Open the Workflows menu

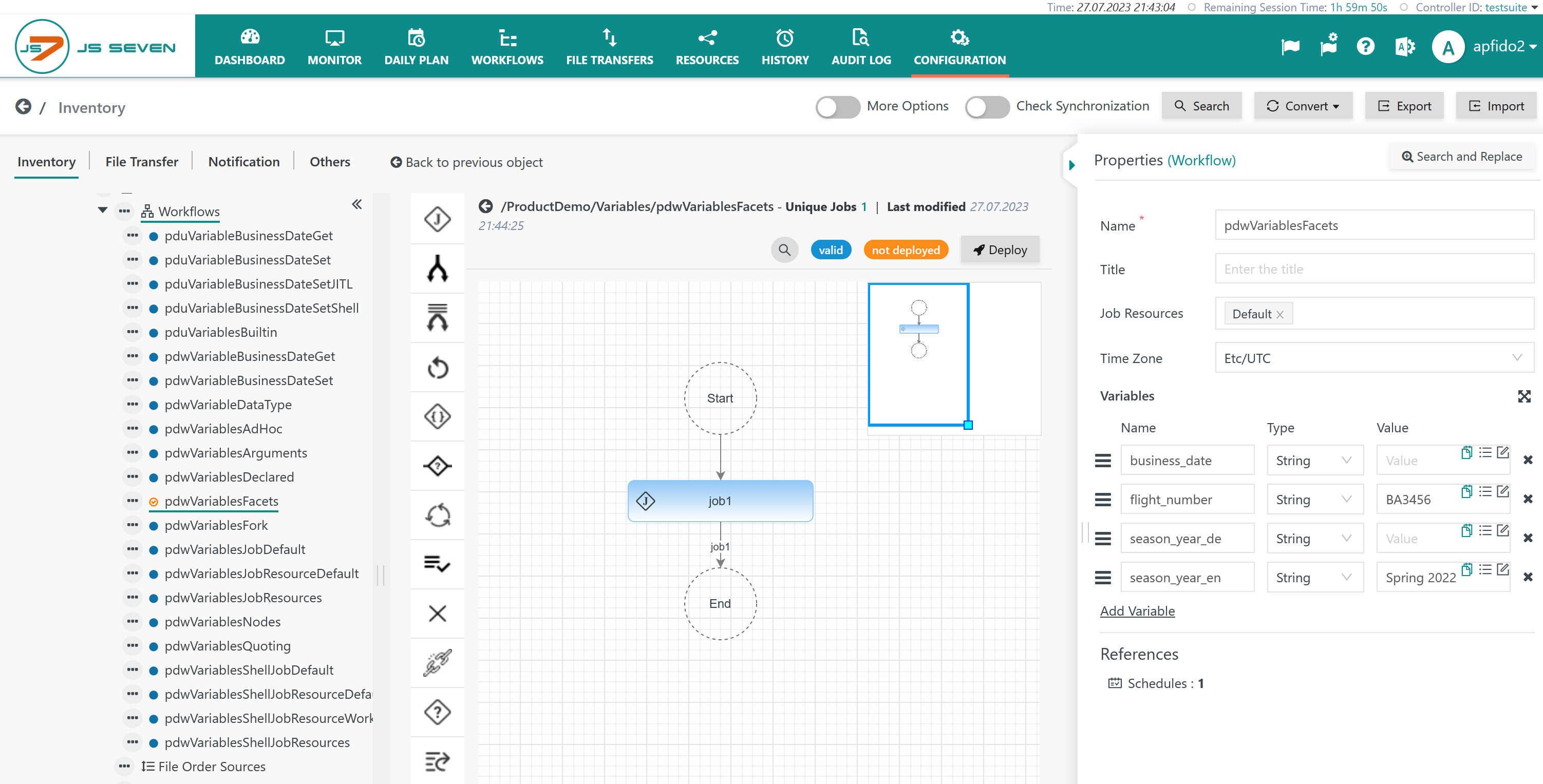click(x=507, y=46)
